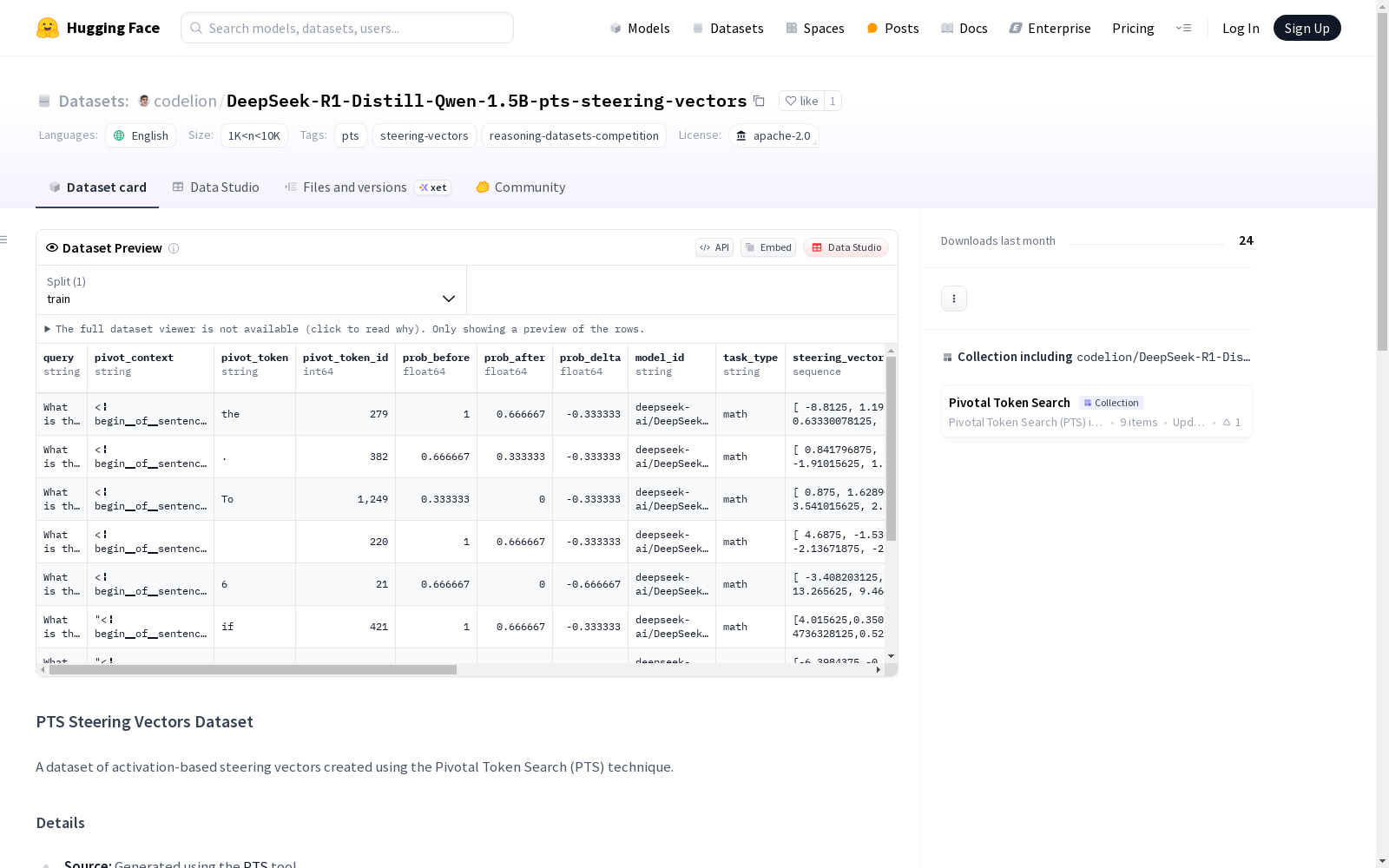The image size is (1389, 868).
Task: Click the heart like button
Action: [801, 101]
